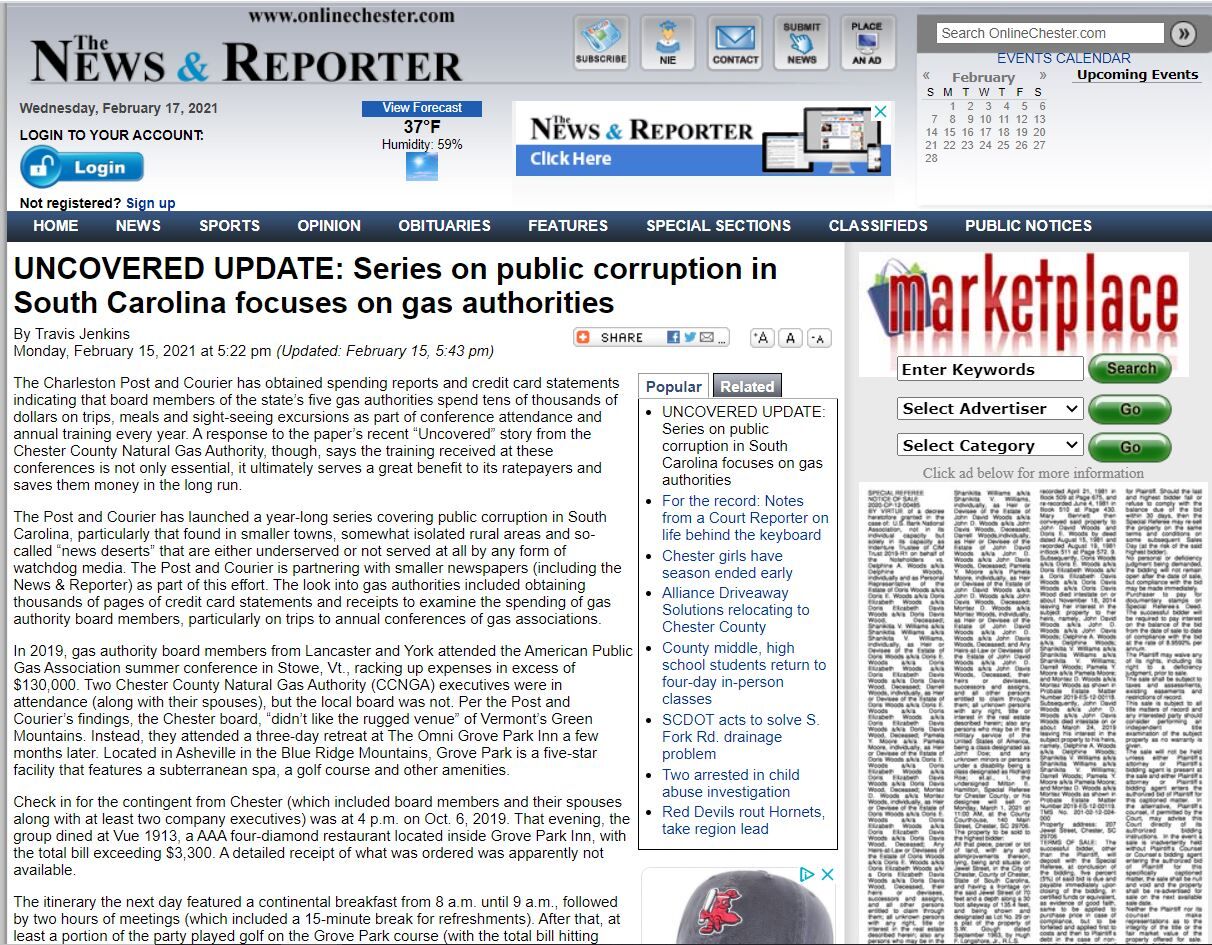Go to the HOME menu
Viewport: 1212px width, 945px height.
coord(55,226)
